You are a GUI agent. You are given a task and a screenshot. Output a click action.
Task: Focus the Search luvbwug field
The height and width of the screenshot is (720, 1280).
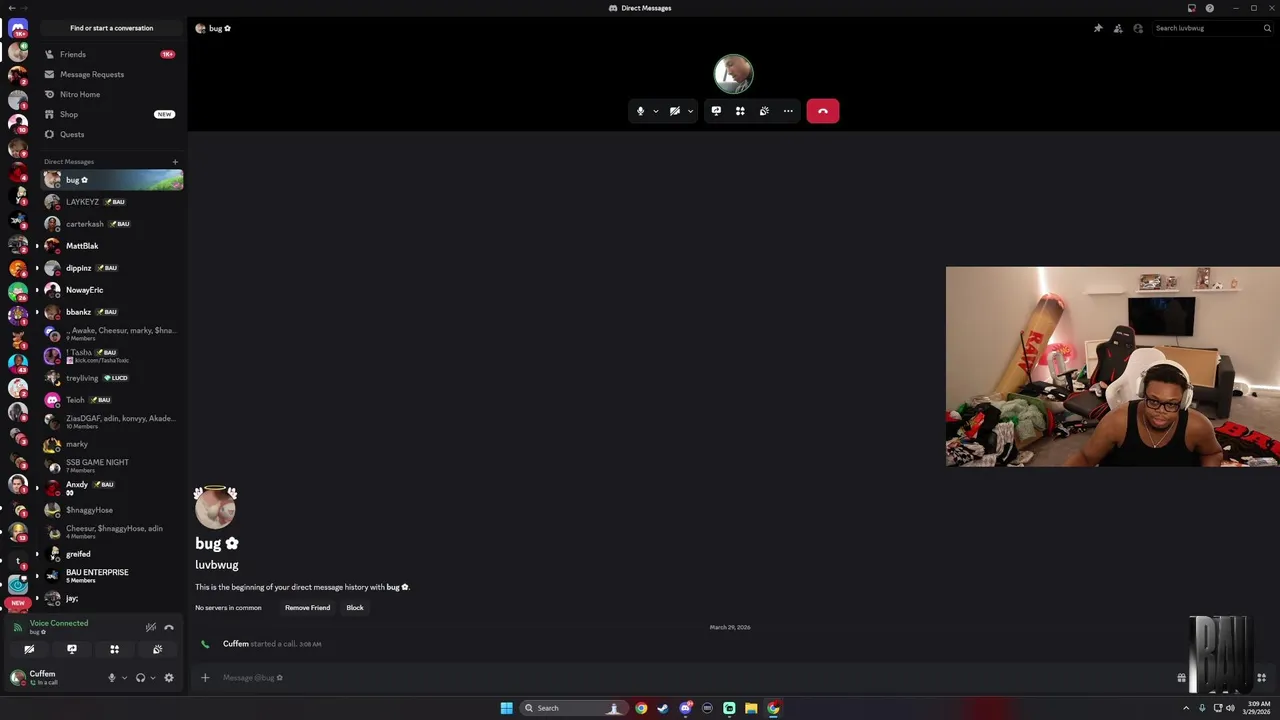[1211, 28]
